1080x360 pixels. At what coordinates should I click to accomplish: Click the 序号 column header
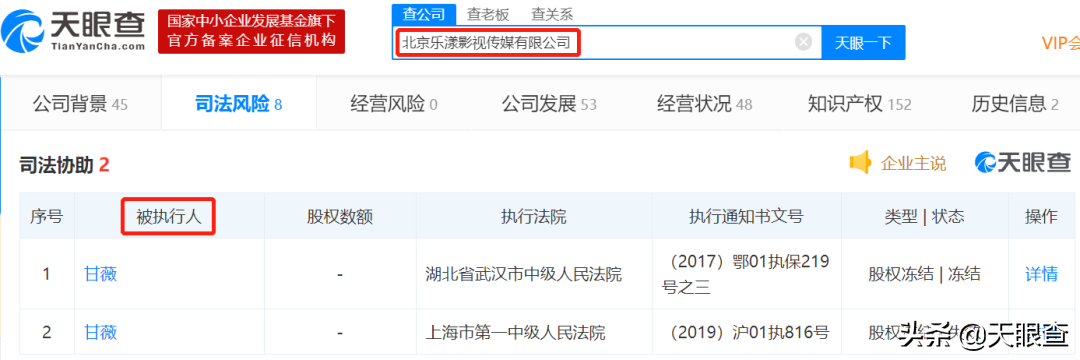click(47, 217)
